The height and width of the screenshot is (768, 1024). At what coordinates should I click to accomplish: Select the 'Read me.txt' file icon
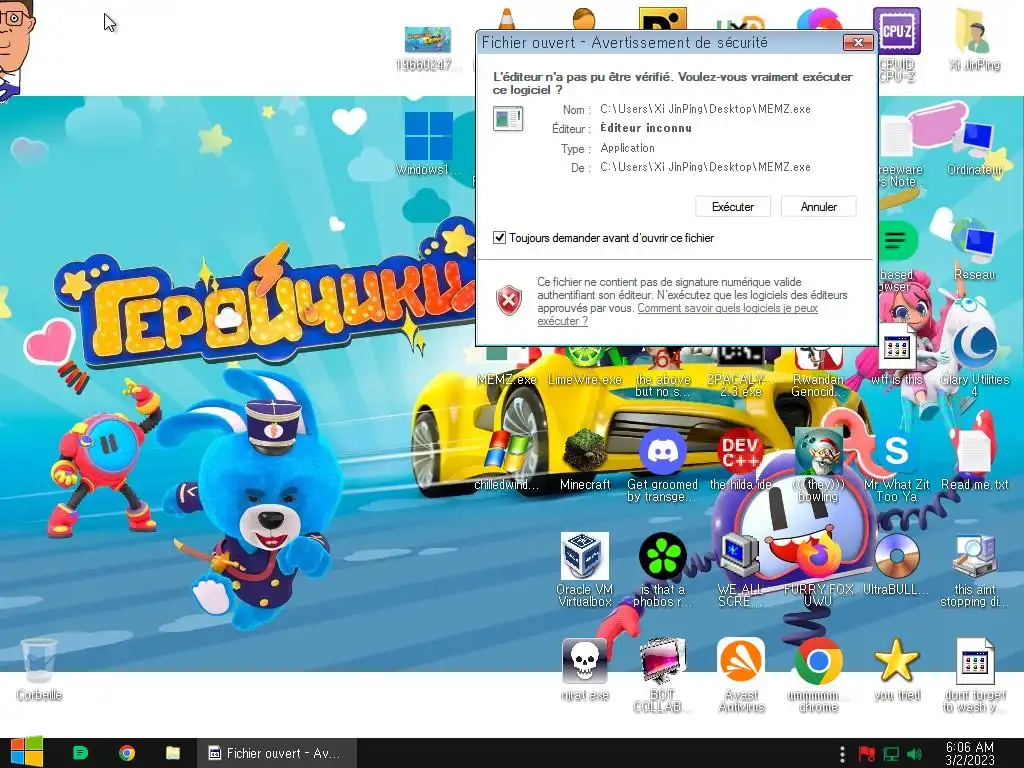(x=974, y=460)
